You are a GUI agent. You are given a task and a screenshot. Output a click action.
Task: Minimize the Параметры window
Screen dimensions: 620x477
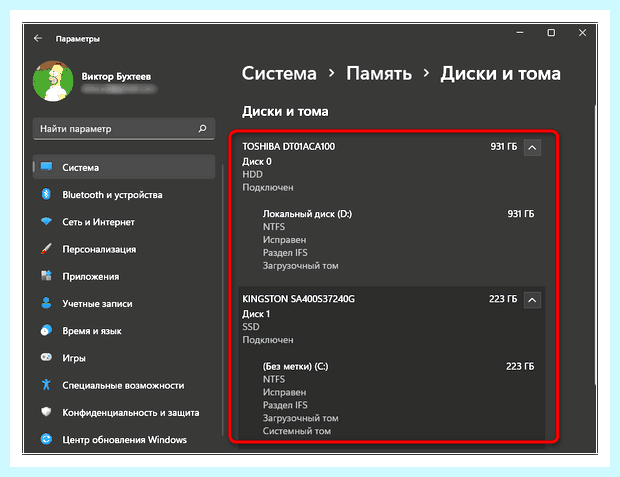pos(520,33)
